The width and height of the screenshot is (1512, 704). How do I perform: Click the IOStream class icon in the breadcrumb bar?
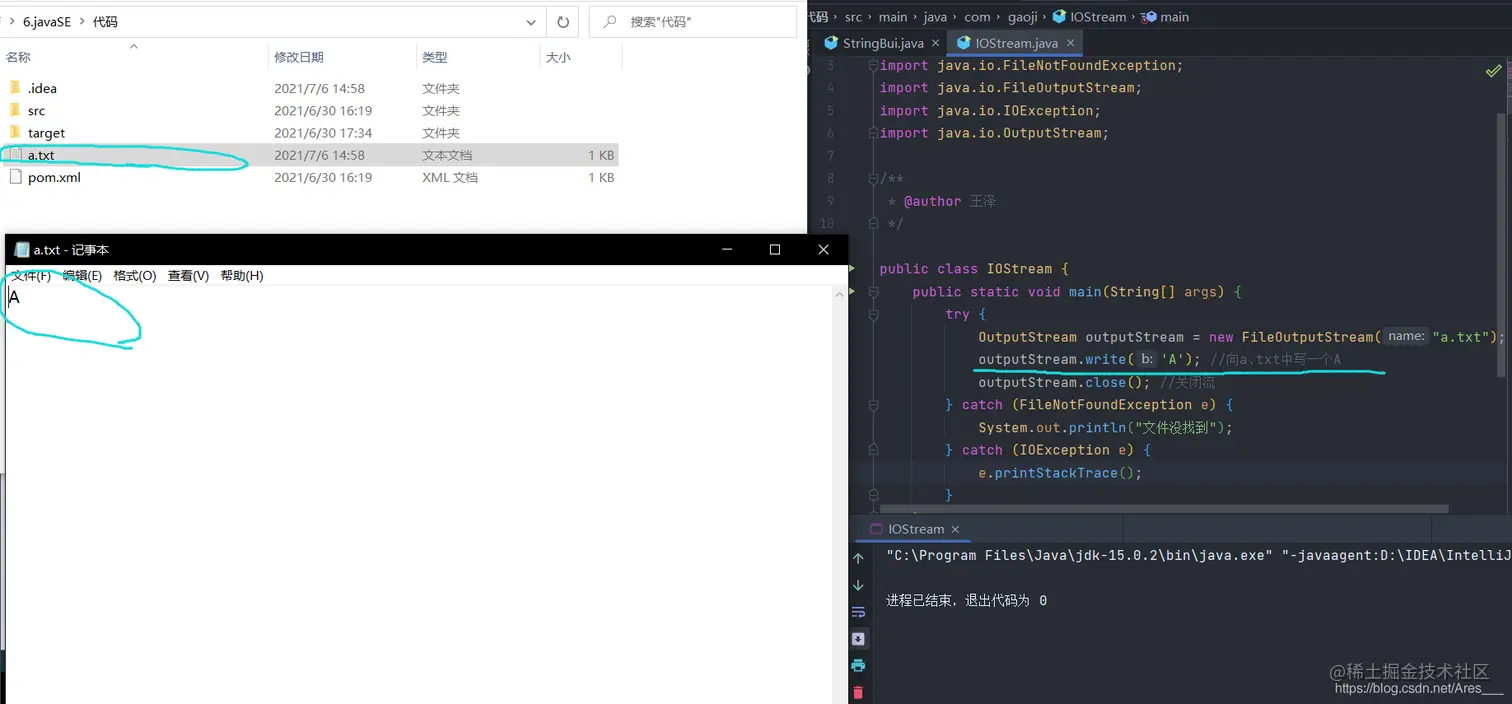pos(1059,17)
